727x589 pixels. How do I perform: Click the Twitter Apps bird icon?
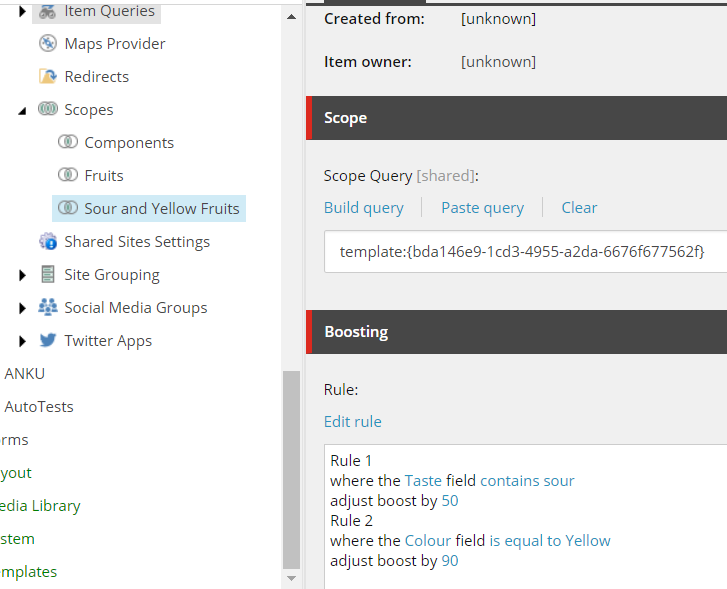tap(48, 340)
